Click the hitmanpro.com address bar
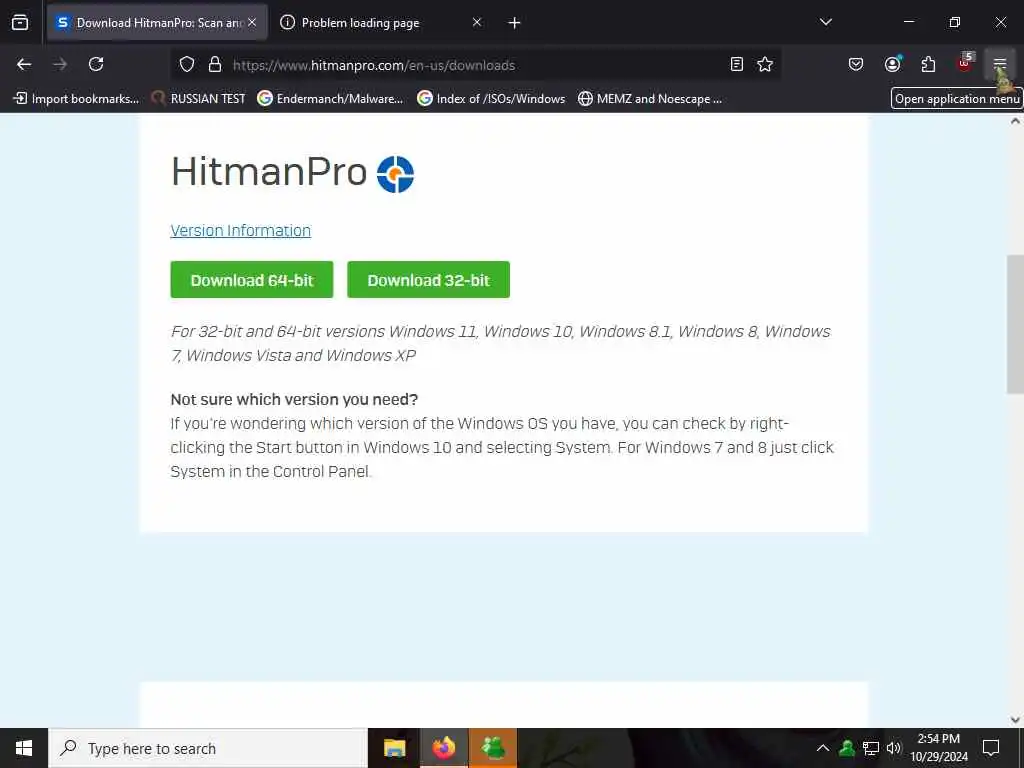Screen dimensions: 1024x768 point(475,65)
